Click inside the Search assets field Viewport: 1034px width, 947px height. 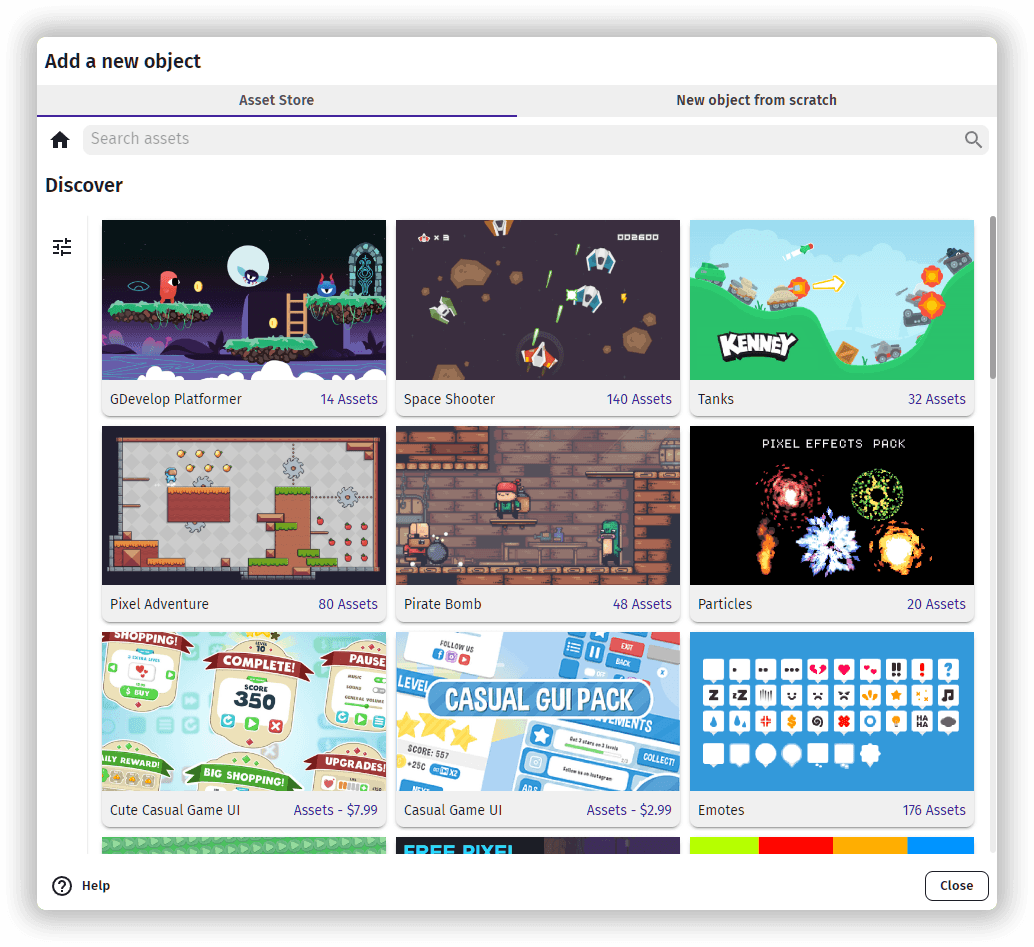(400, 139)
